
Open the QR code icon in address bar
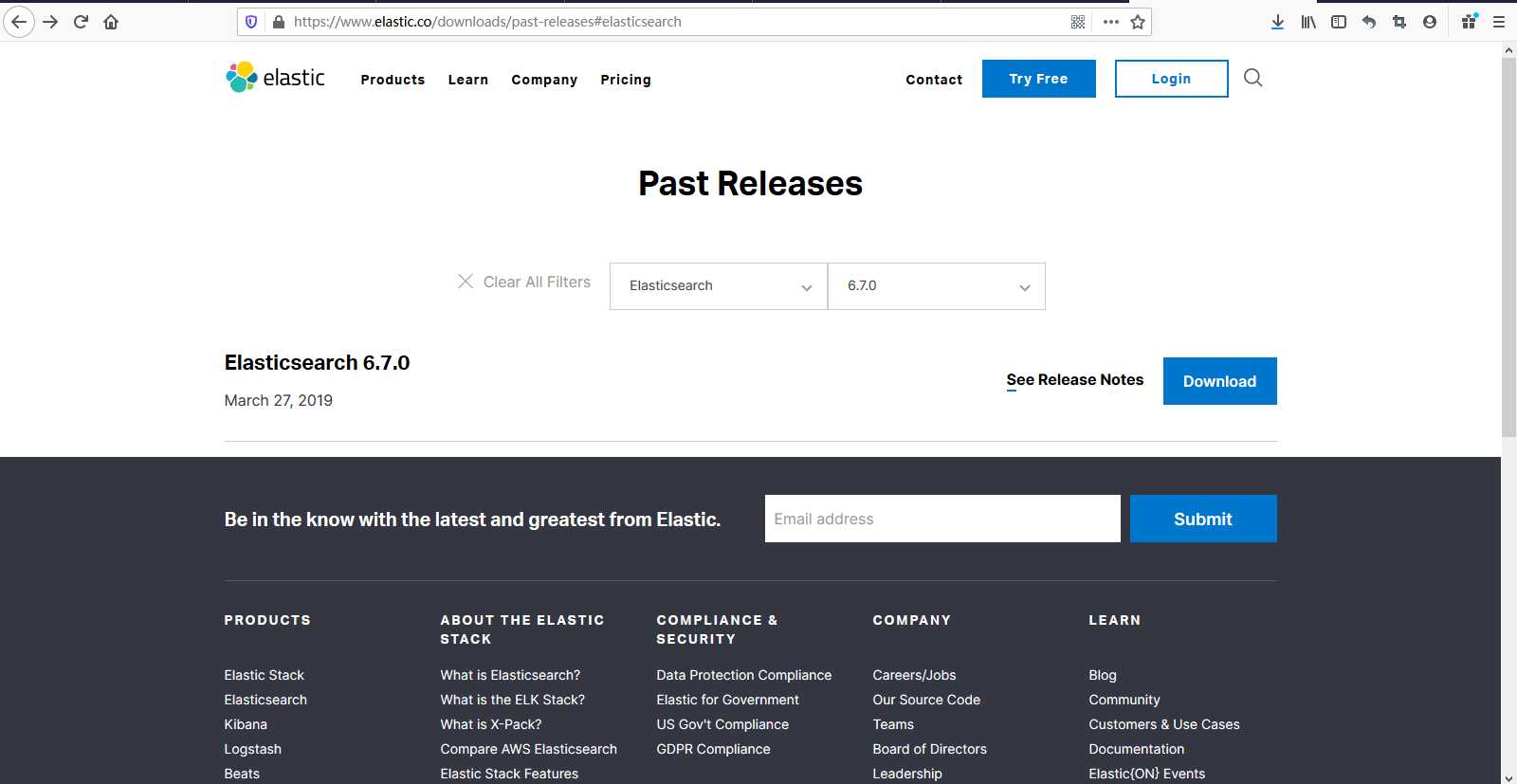[1078, 22]
